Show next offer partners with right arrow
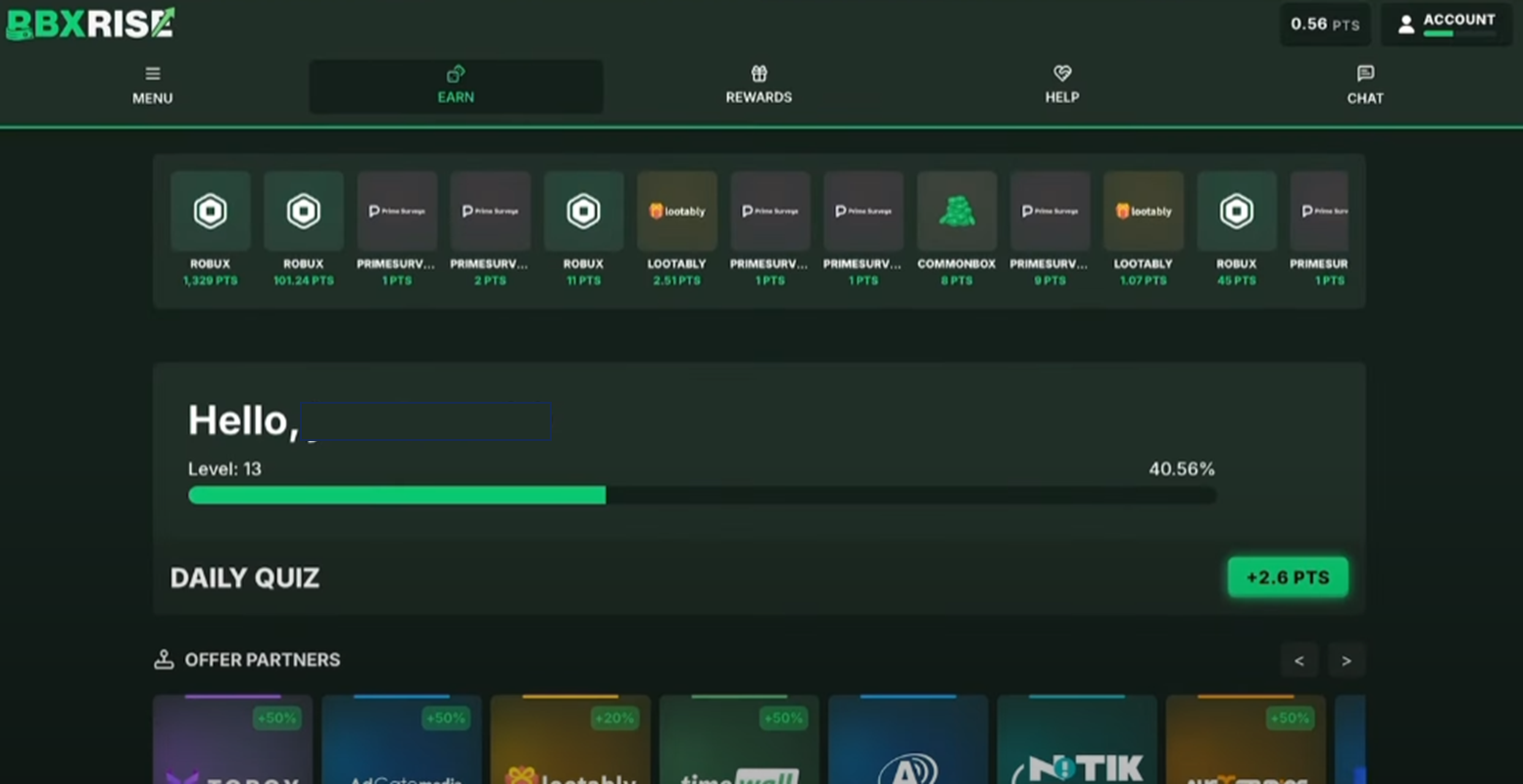The height and width of the screenshot is (784, 1523). click(1347, 661)
